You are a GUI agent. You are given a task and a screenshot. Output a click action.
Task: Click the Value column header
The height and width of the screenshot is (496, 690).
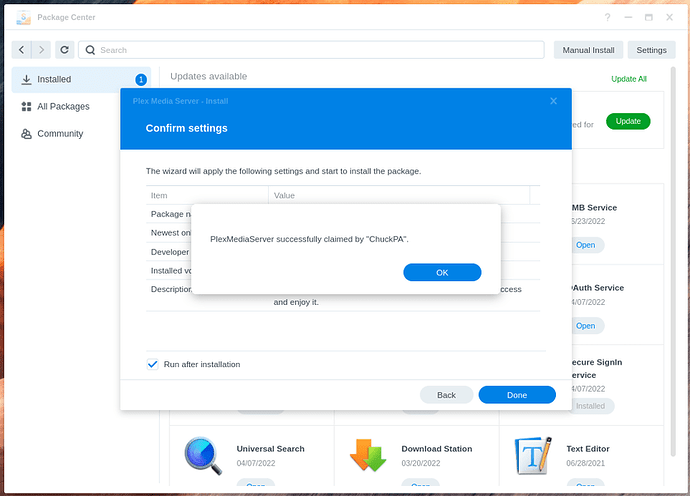[x=399, y=195]
